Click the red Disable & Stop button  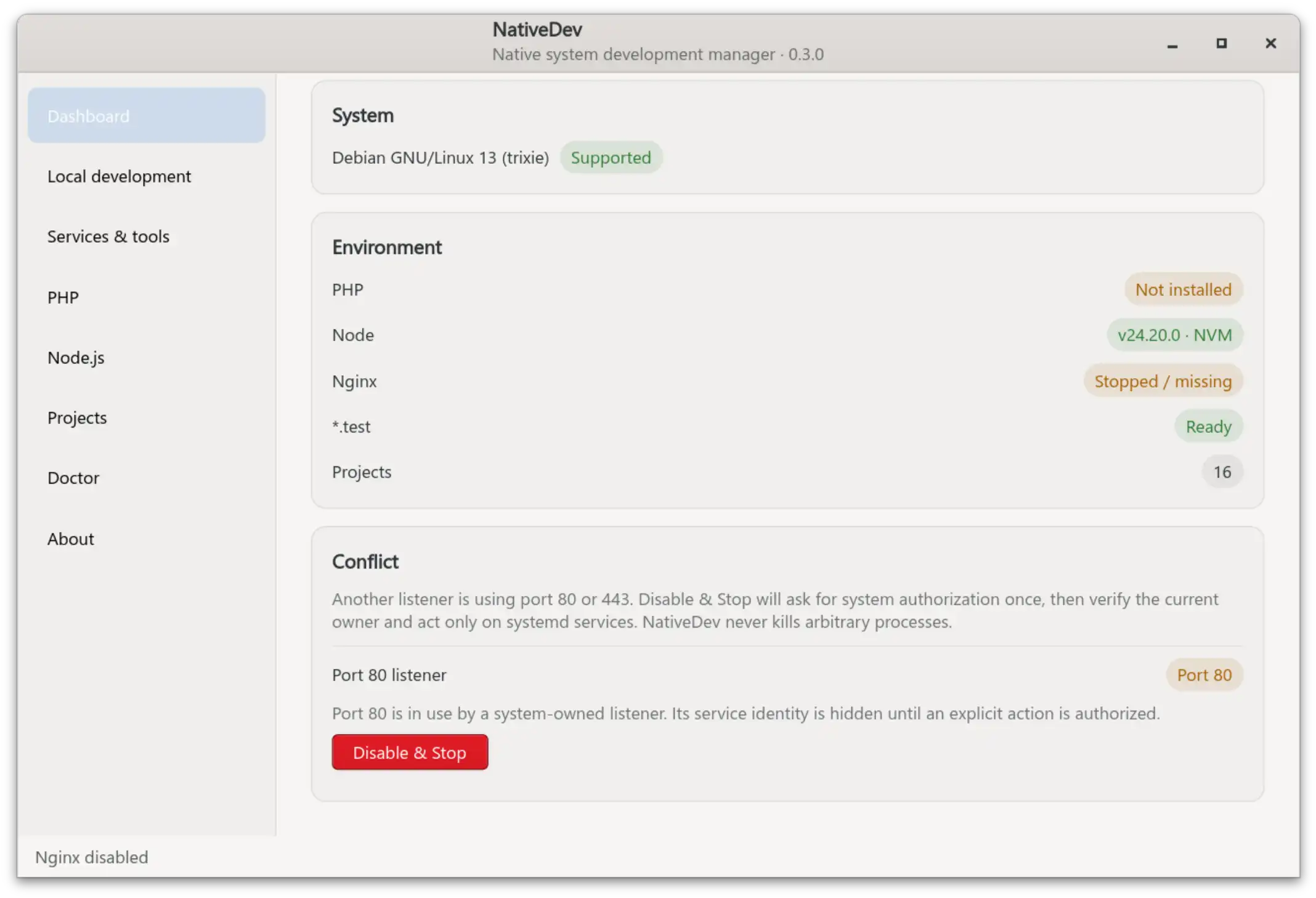410,752
